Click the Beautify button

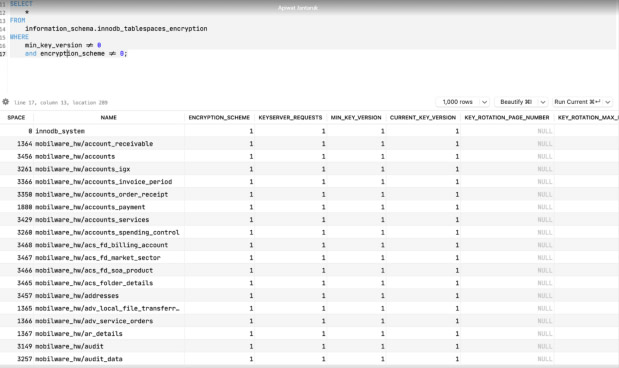point(516,102)
